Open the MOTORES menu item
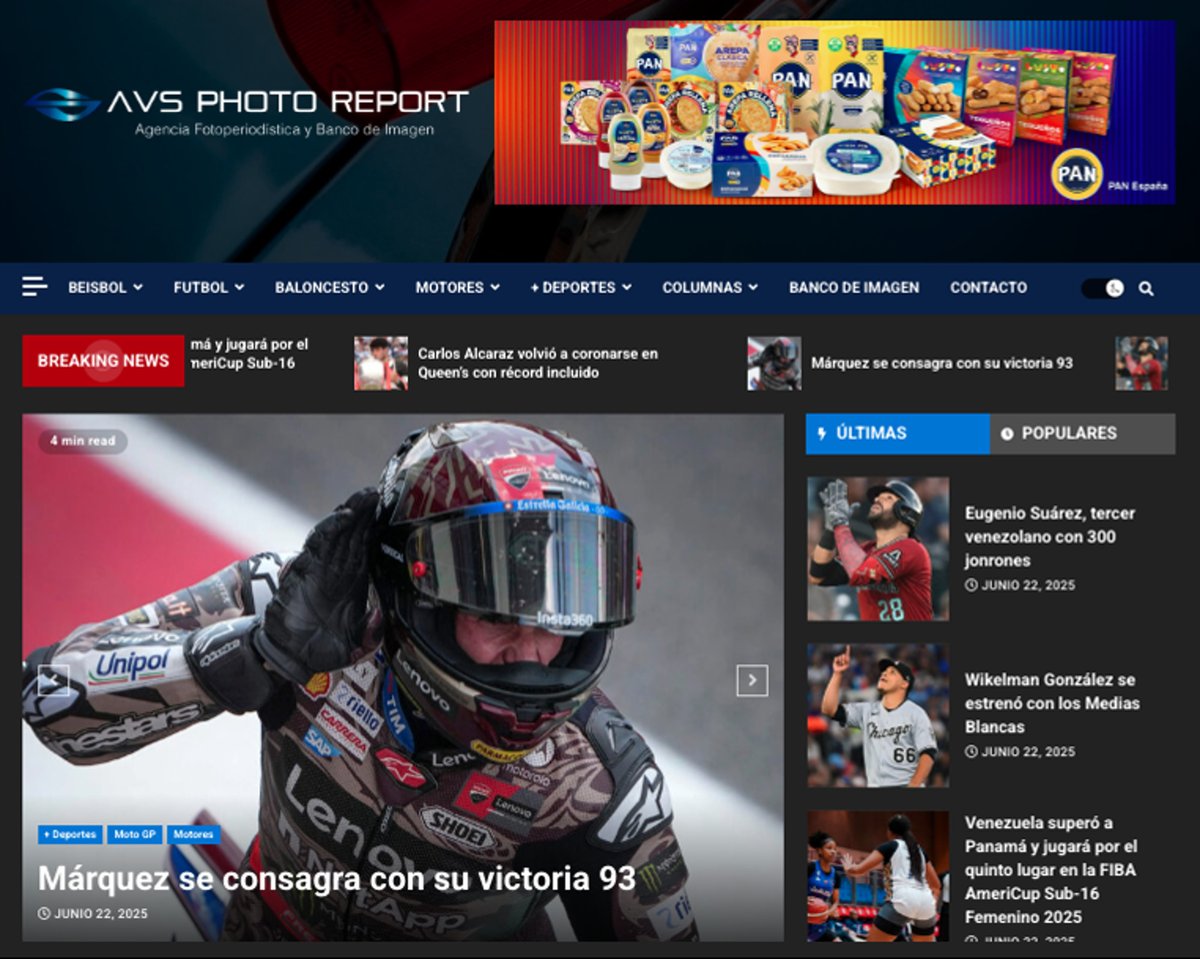The width and height of the screenshot is (1200, 959). coord(450,288)
